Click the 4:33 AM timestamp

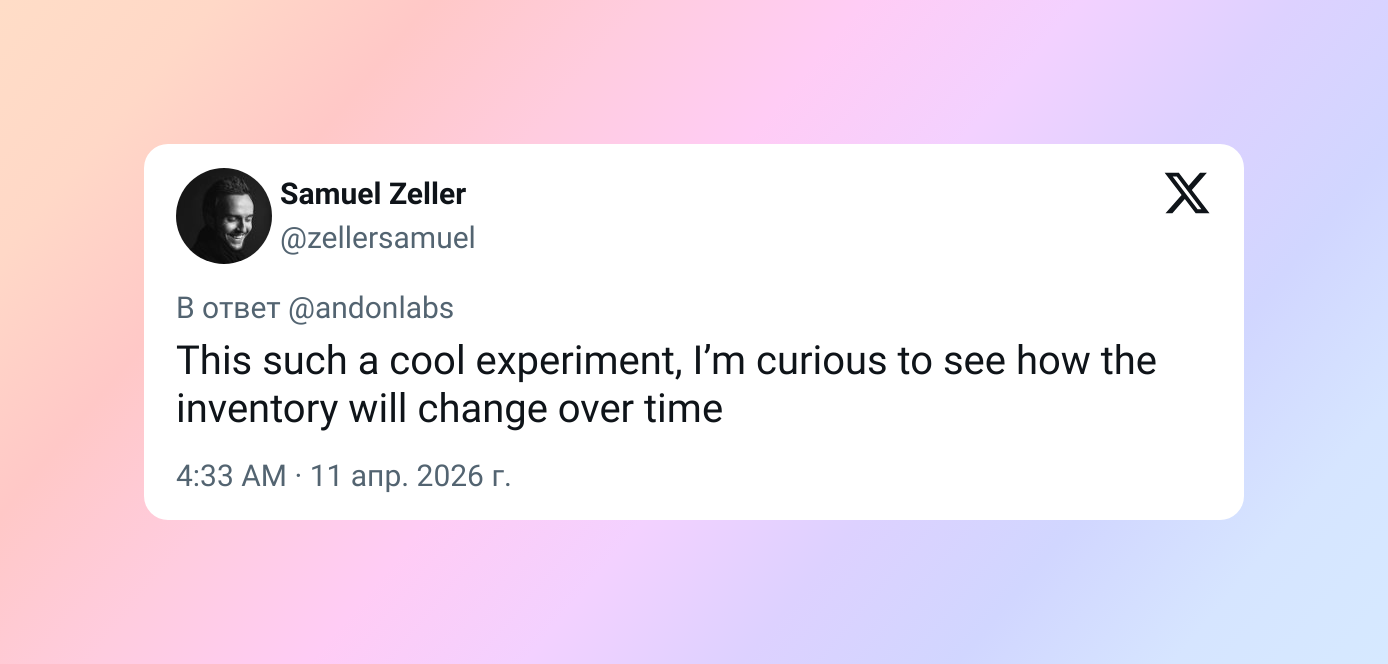(x=231, y=476)
